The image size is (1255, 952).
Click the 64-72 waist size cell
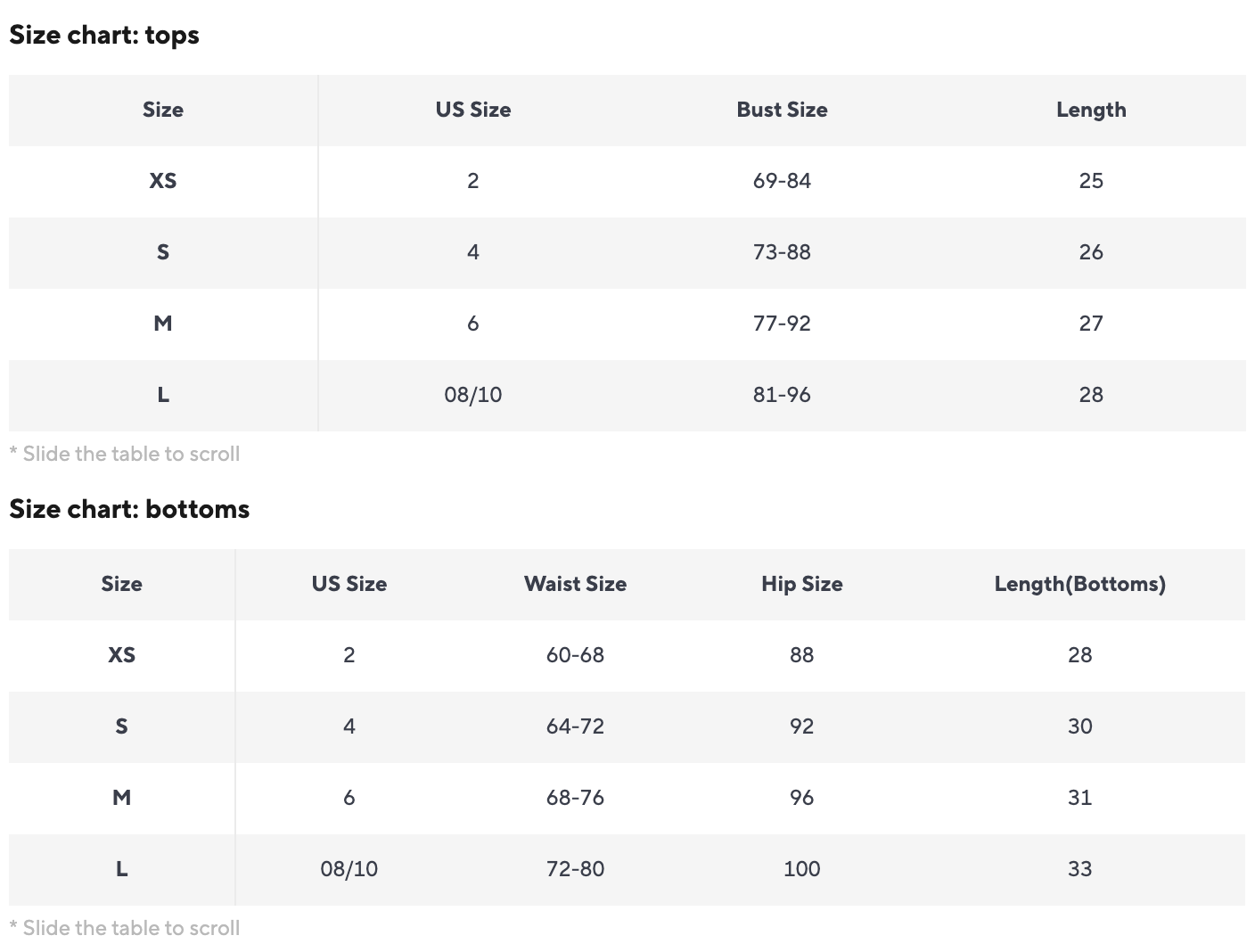[575, 726]
